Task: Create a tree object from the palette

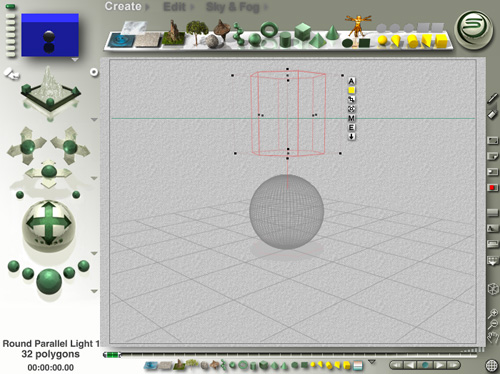Action: 197,33
